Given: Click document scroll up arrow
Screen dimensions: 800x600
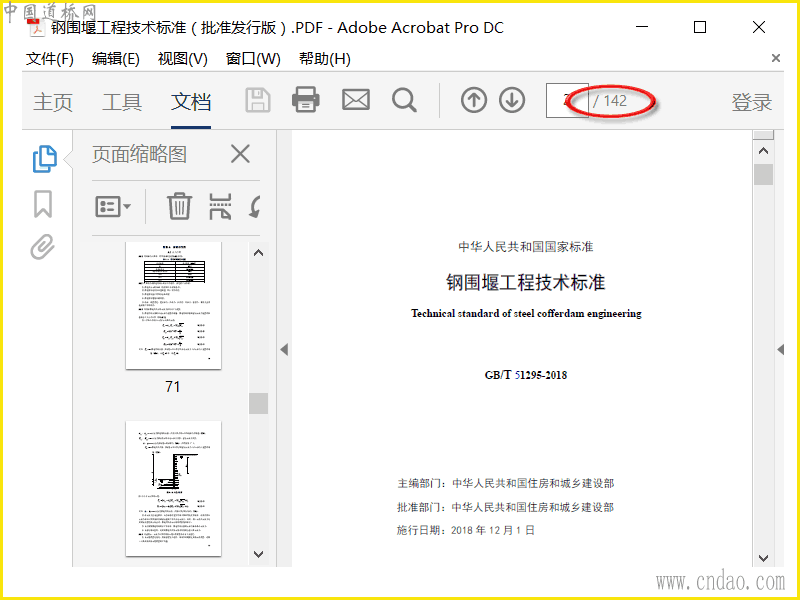Looking at the screenshot, I should click(x=763, y=151).
